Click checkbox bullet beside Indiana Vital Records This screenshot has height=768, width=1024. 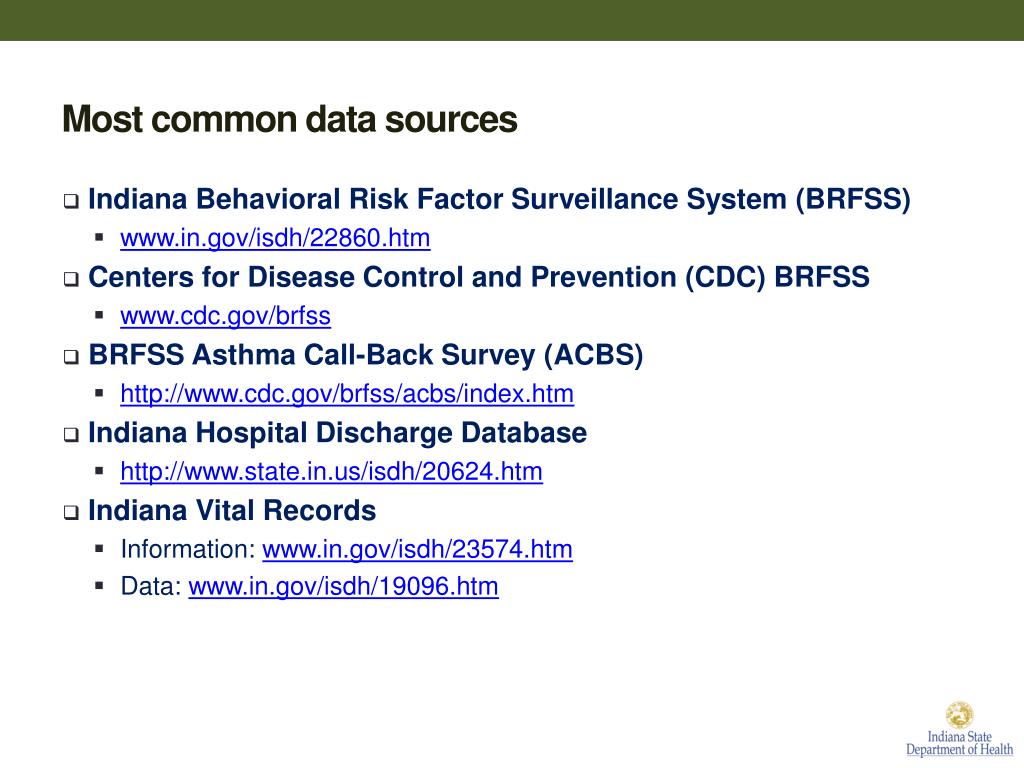(x=71, y=513)
